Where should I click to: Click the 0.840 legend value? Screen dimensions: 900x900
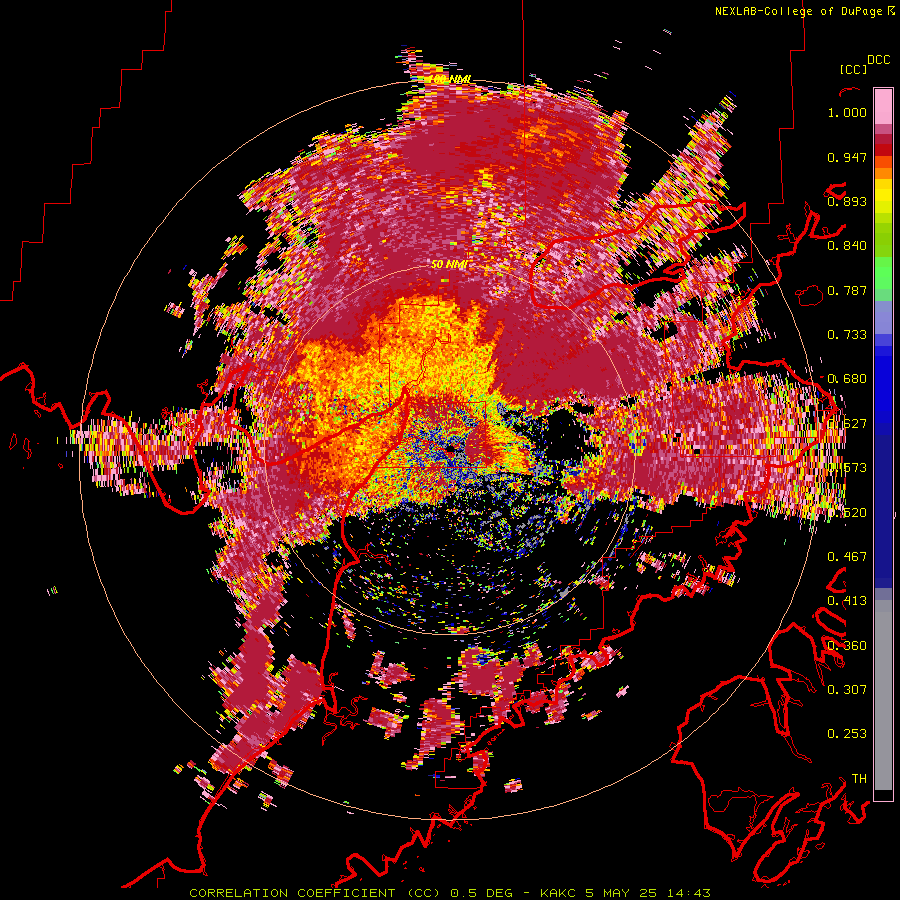pos(847,246)
